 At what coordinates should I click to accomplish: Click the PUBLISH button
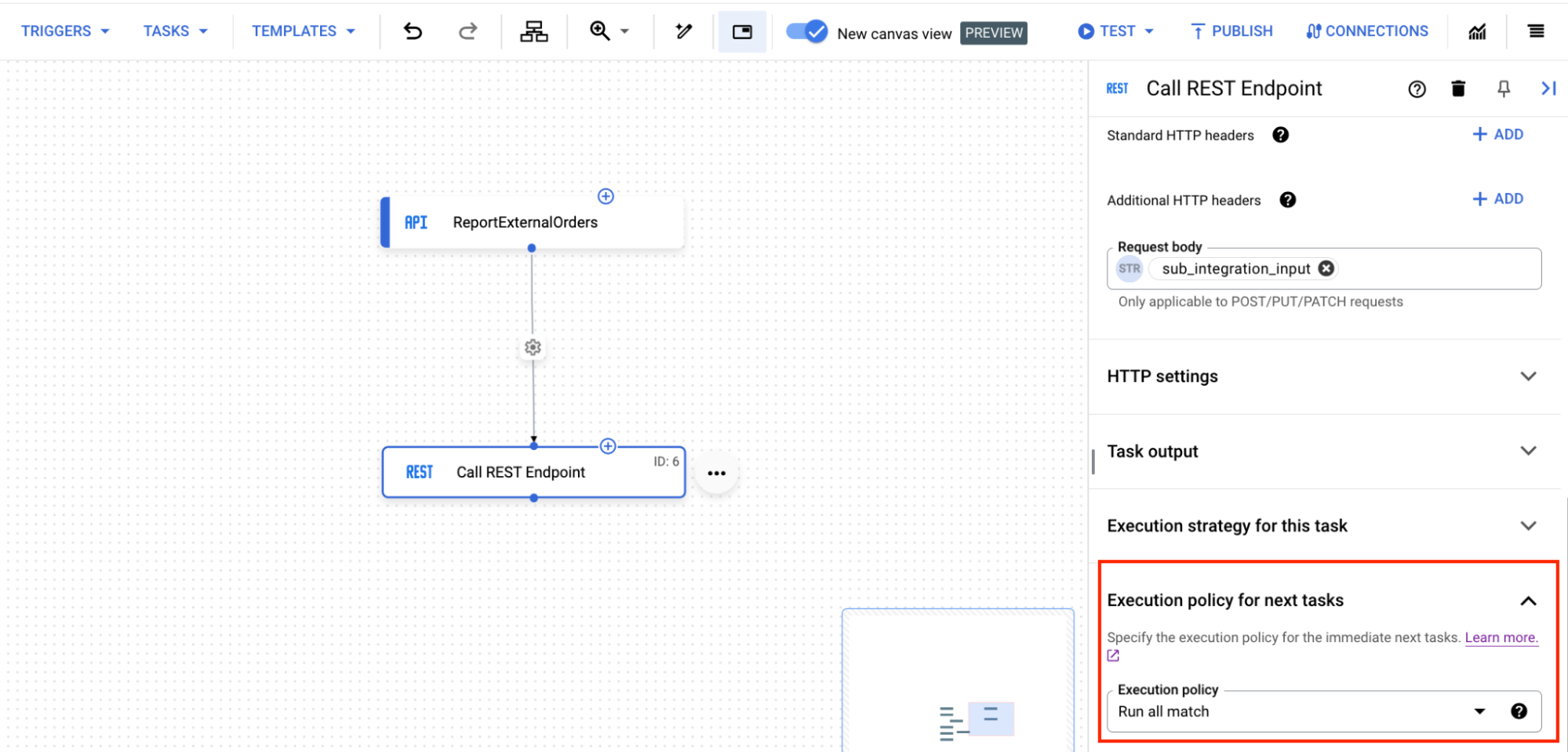coord(1231,31)
